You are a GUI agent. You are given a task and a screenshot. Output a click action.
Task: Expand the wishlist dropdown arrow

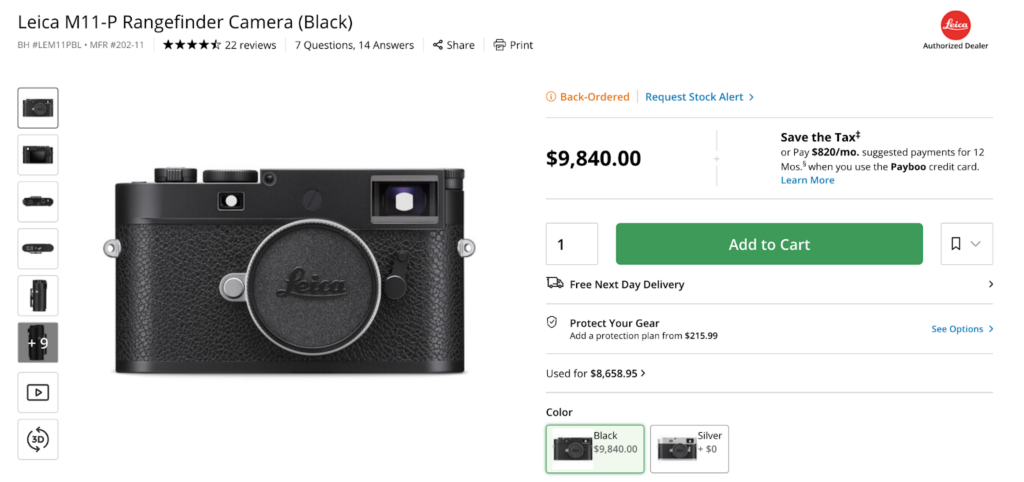[976, 244]
